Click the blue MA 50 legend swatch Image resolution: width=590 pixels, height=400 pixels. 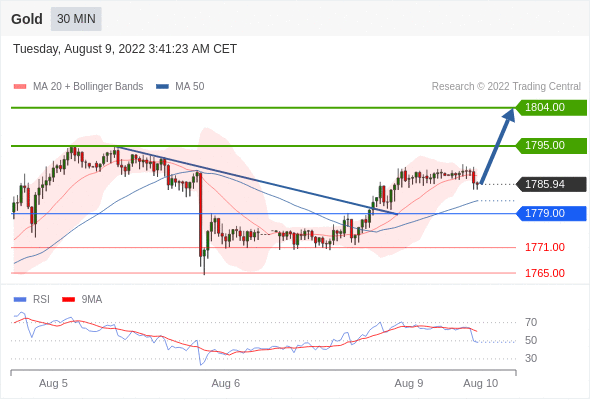point(163,87)
